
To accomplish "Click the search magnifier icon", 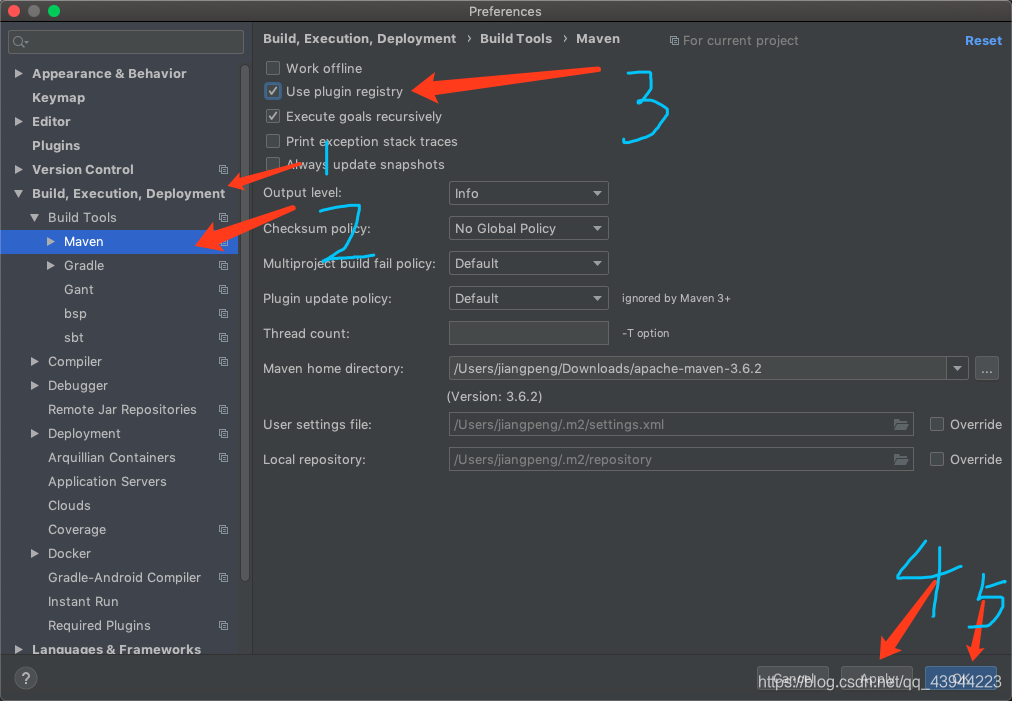I will point(20,42).
